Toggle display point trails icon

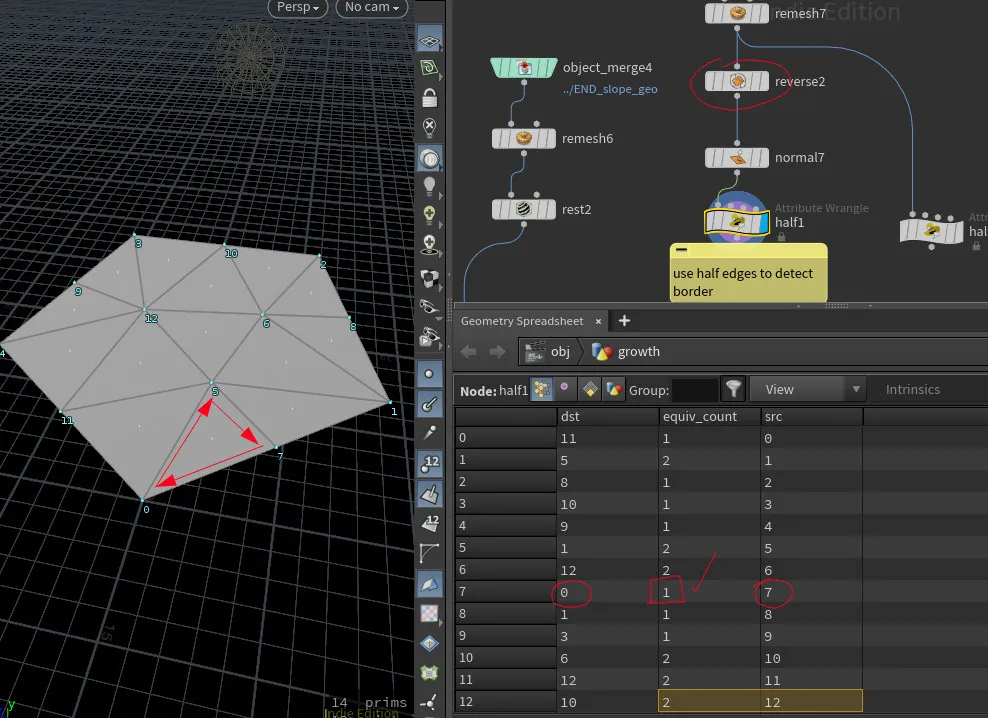coord(429,432)
